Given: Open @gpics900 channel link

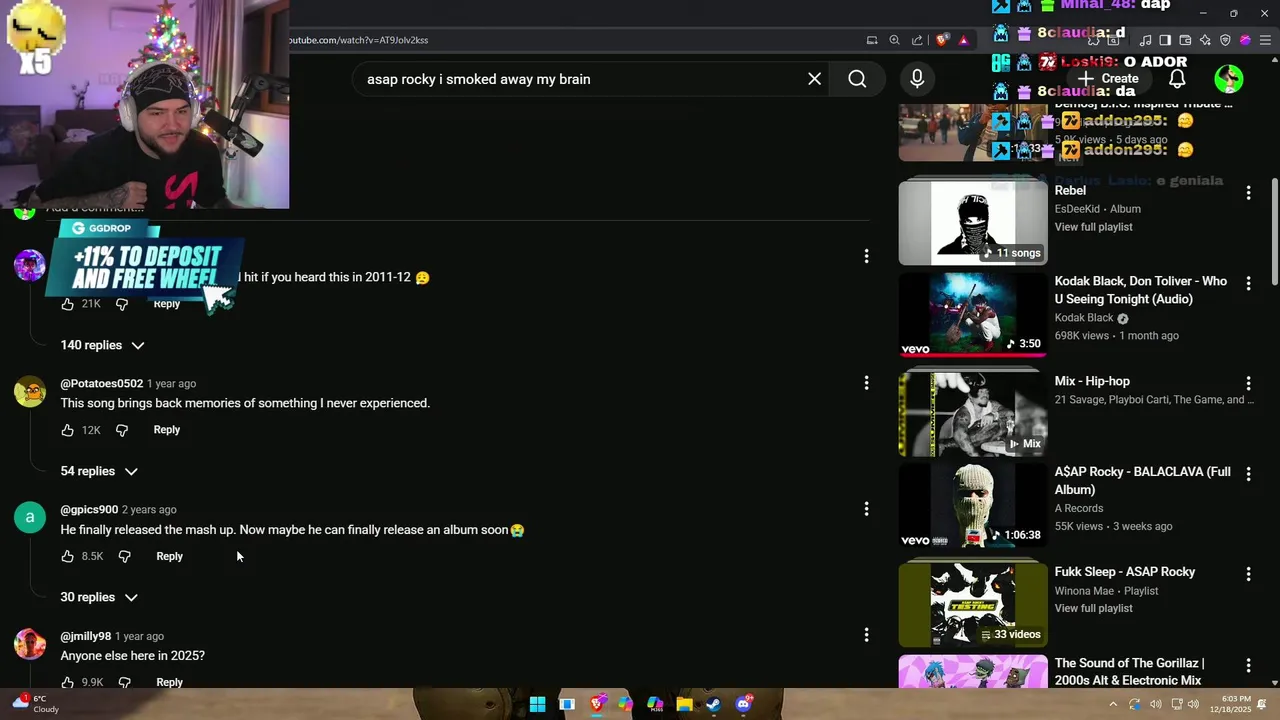Looking at the screenshot, I should point(89,510).
